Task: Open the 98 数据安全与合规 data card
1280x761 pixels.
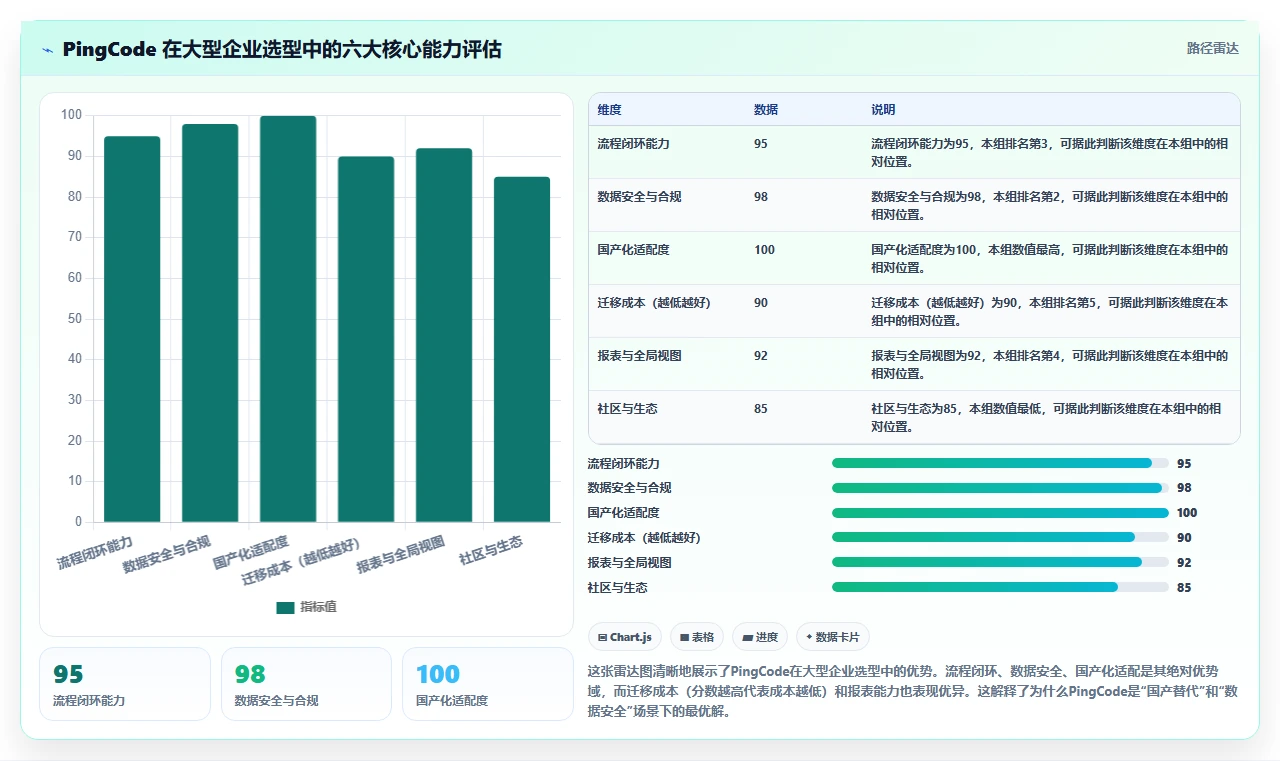Action: (x=306, y=684)
